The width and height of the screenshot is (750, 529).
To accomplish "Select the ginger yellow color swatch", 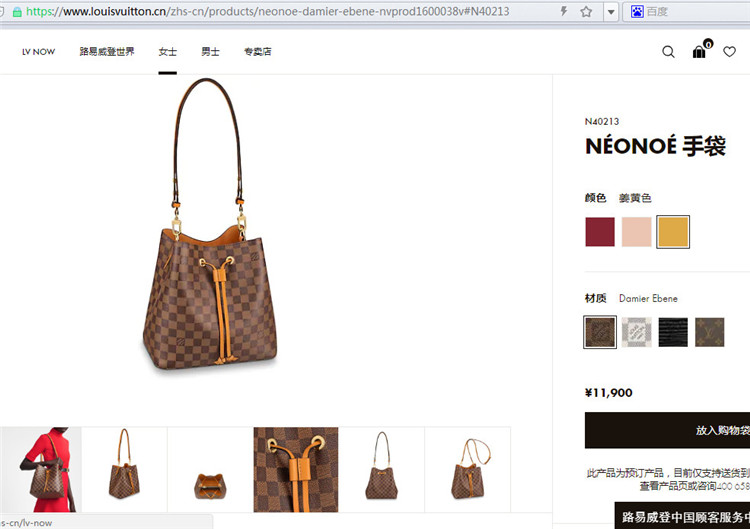I will 673,232.
